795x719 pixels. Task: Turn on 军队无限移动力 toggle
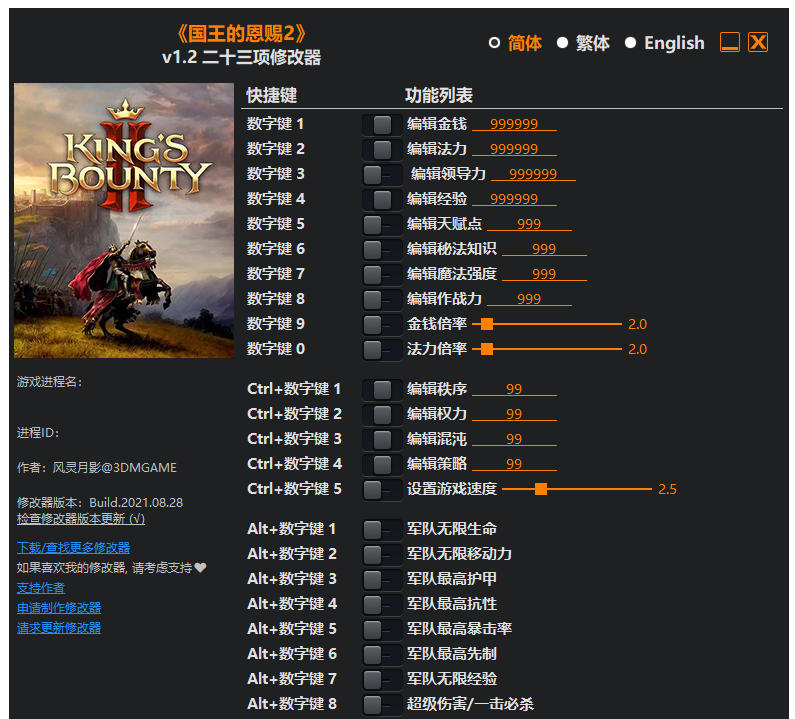coord(382,554)
